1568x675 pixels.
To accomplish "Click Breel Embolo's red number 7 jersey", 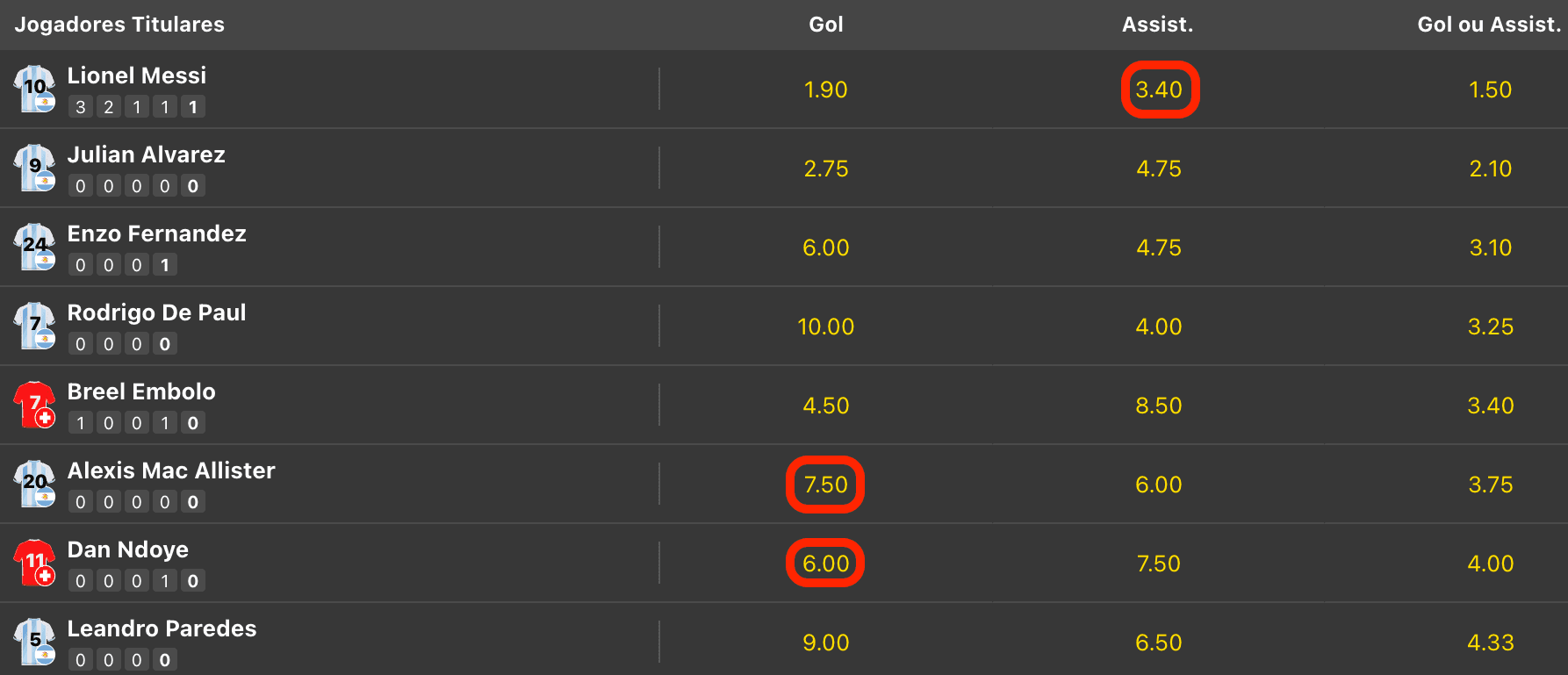I will [x=34, y=405].
